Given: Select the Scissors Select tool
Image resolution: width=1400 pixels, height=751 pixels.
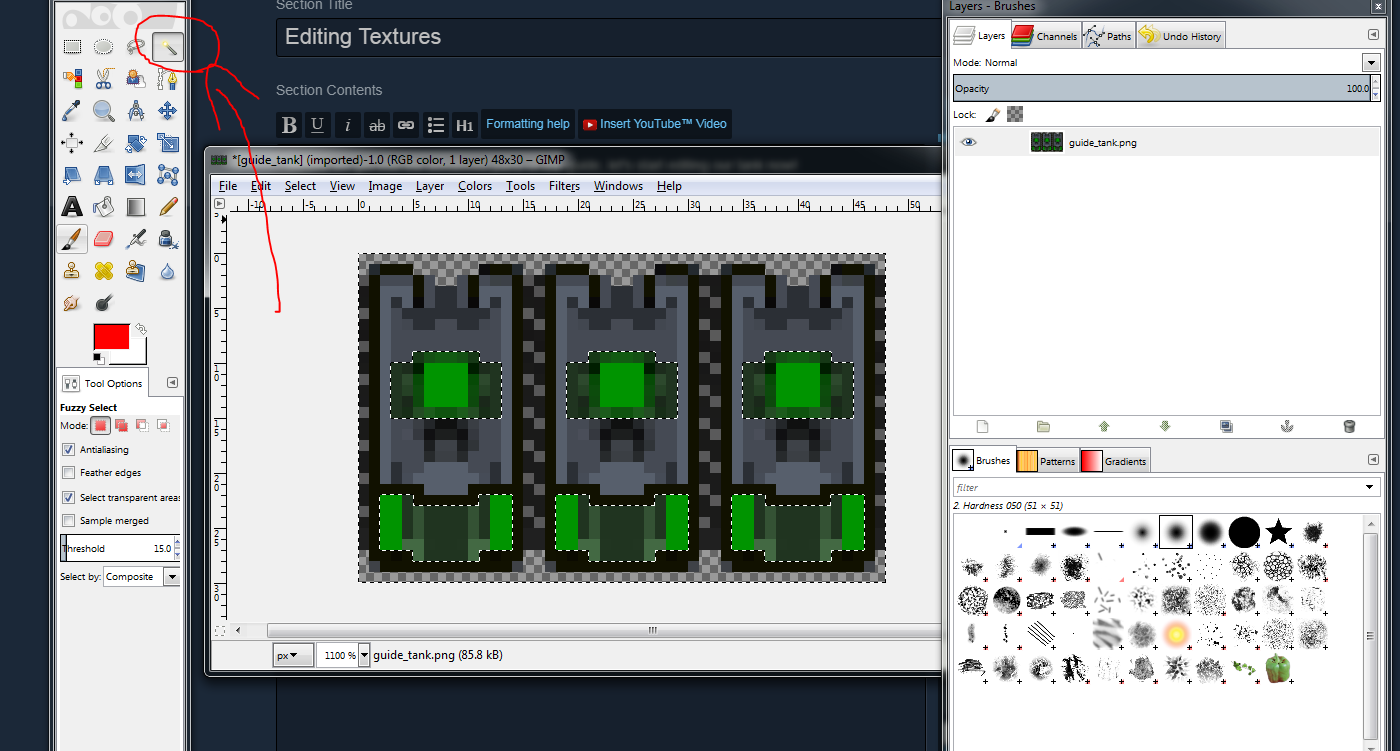Looking at the screenshot, I should point(104,78).
